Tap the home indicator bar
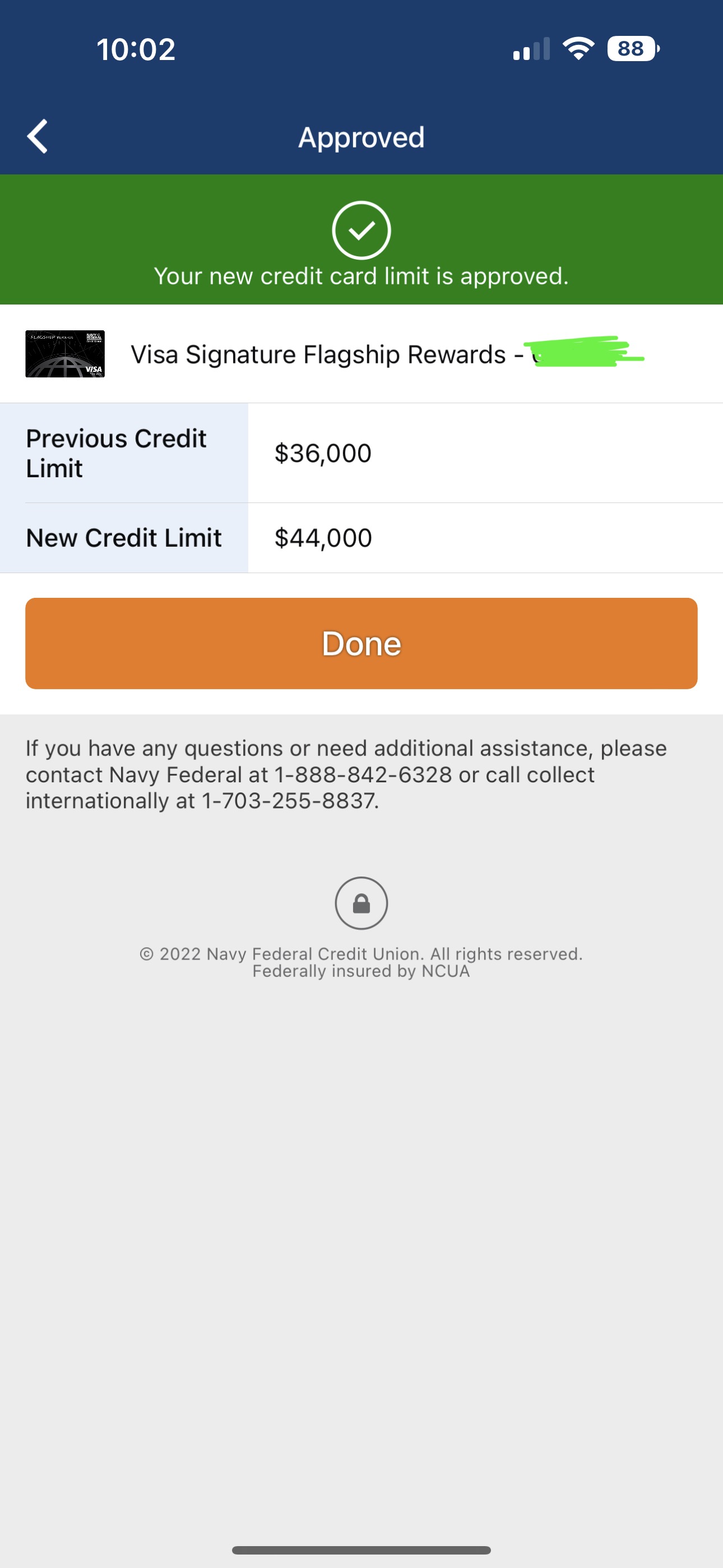723x1568 pixels. 361,1549
